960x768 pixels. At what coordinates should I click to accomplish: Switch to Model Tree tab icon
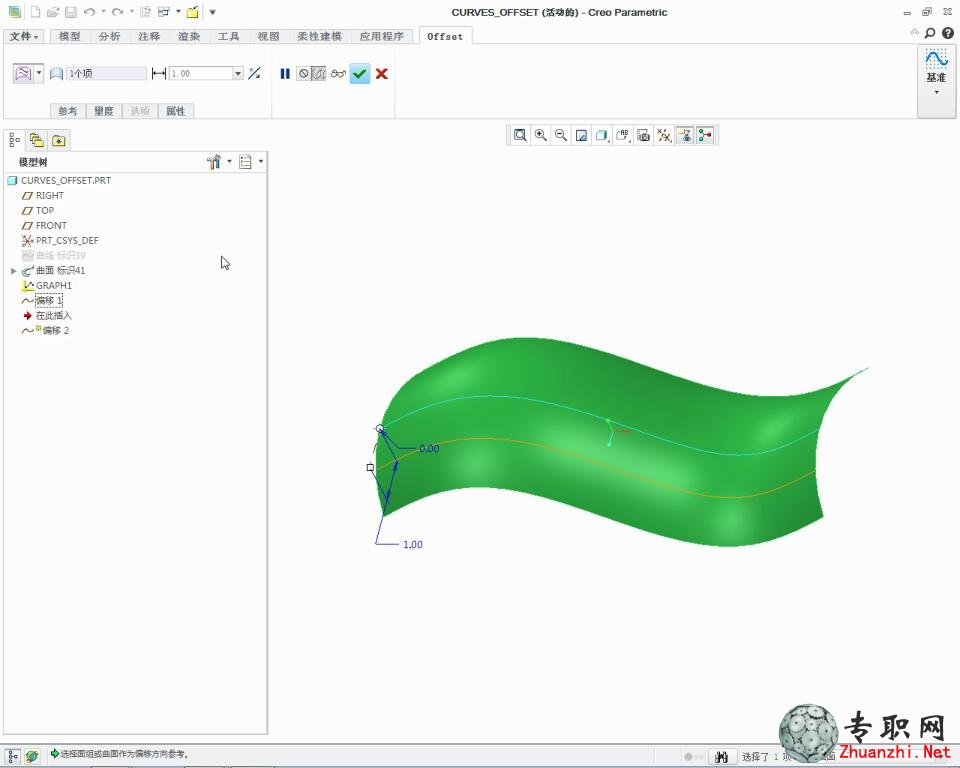(15, 140)
